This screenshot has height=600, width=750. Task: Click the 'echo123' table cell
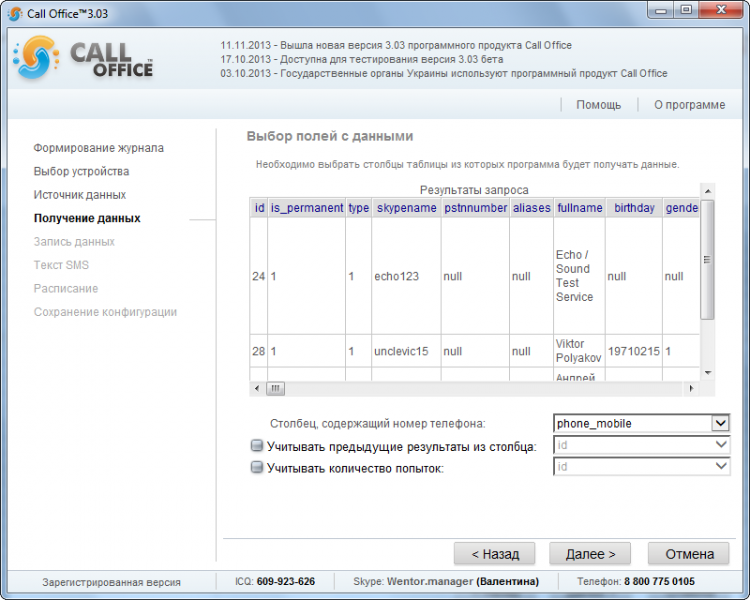406,276
